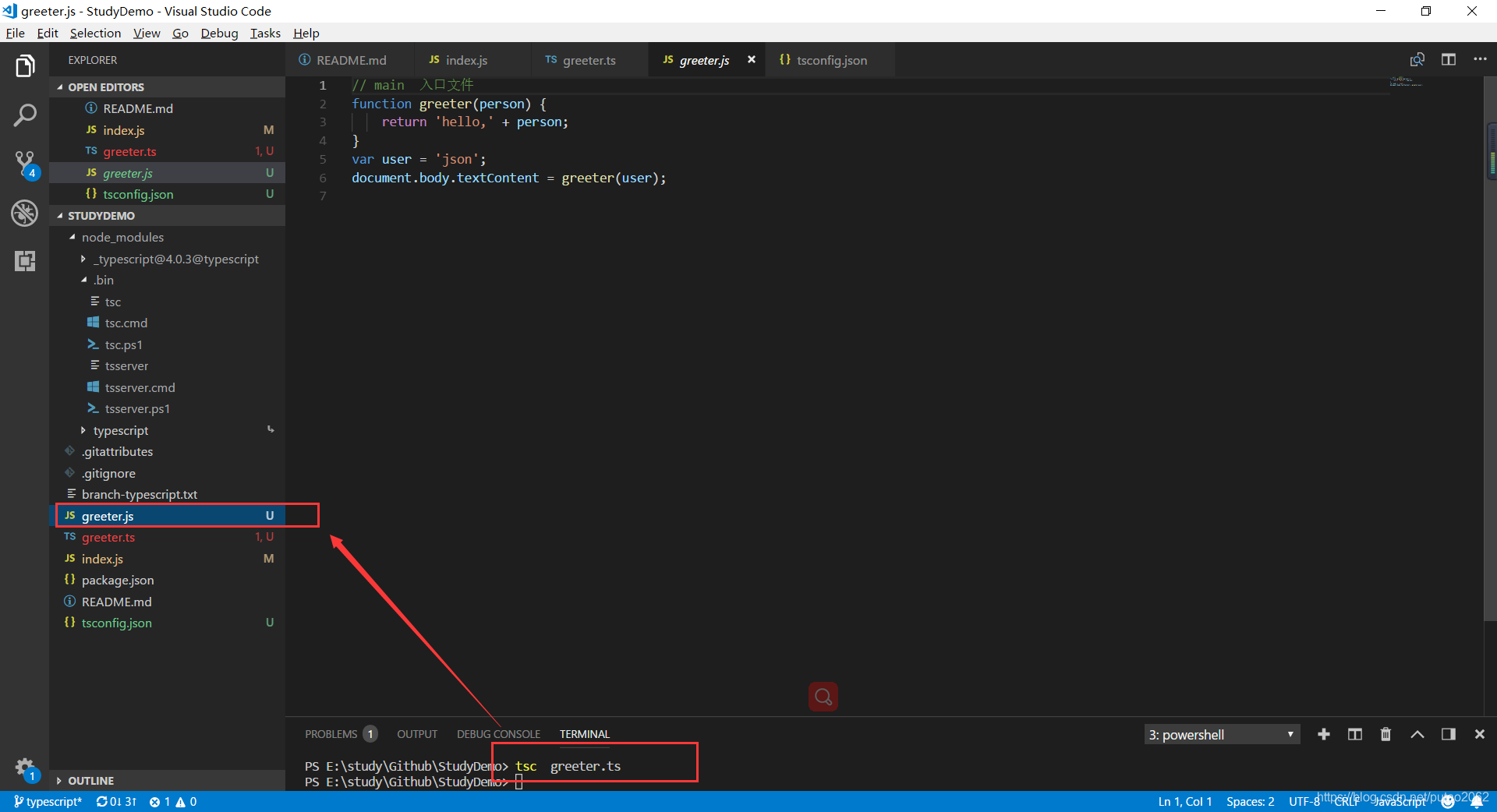Open tsserver.cmd file

[x=167, y=387]
